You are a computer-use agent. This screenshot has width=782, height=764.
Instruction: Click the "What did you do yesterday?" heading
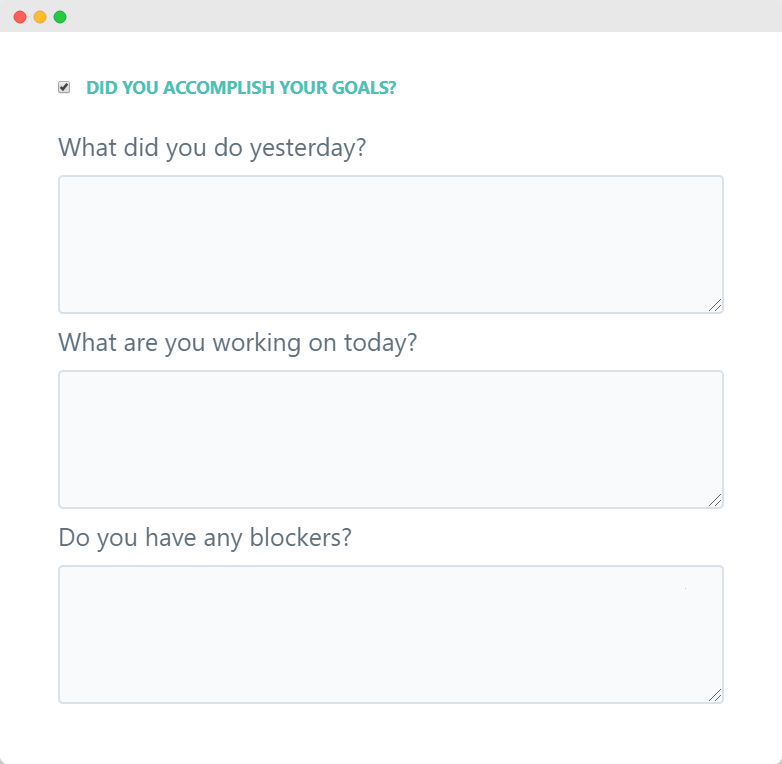pos(212,148)
